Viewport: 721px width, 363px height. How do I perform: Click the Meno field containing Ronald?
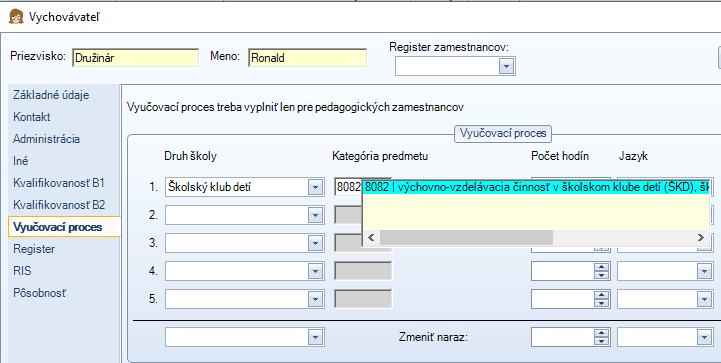pos(308,58)
